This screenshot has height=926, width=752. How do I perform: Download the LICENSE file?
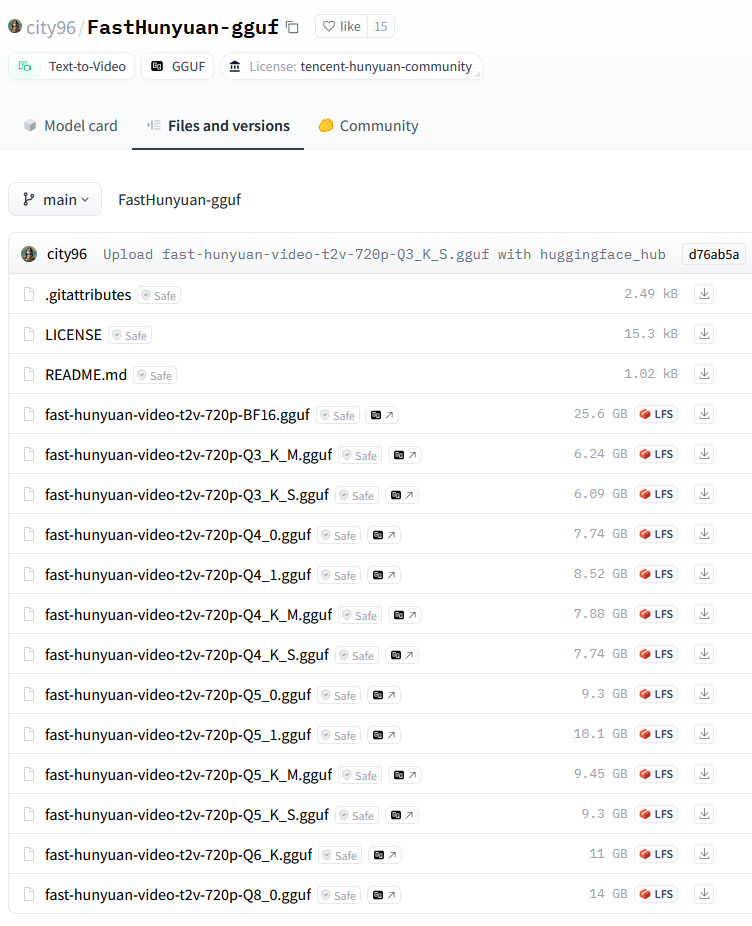tap(704, 334)
